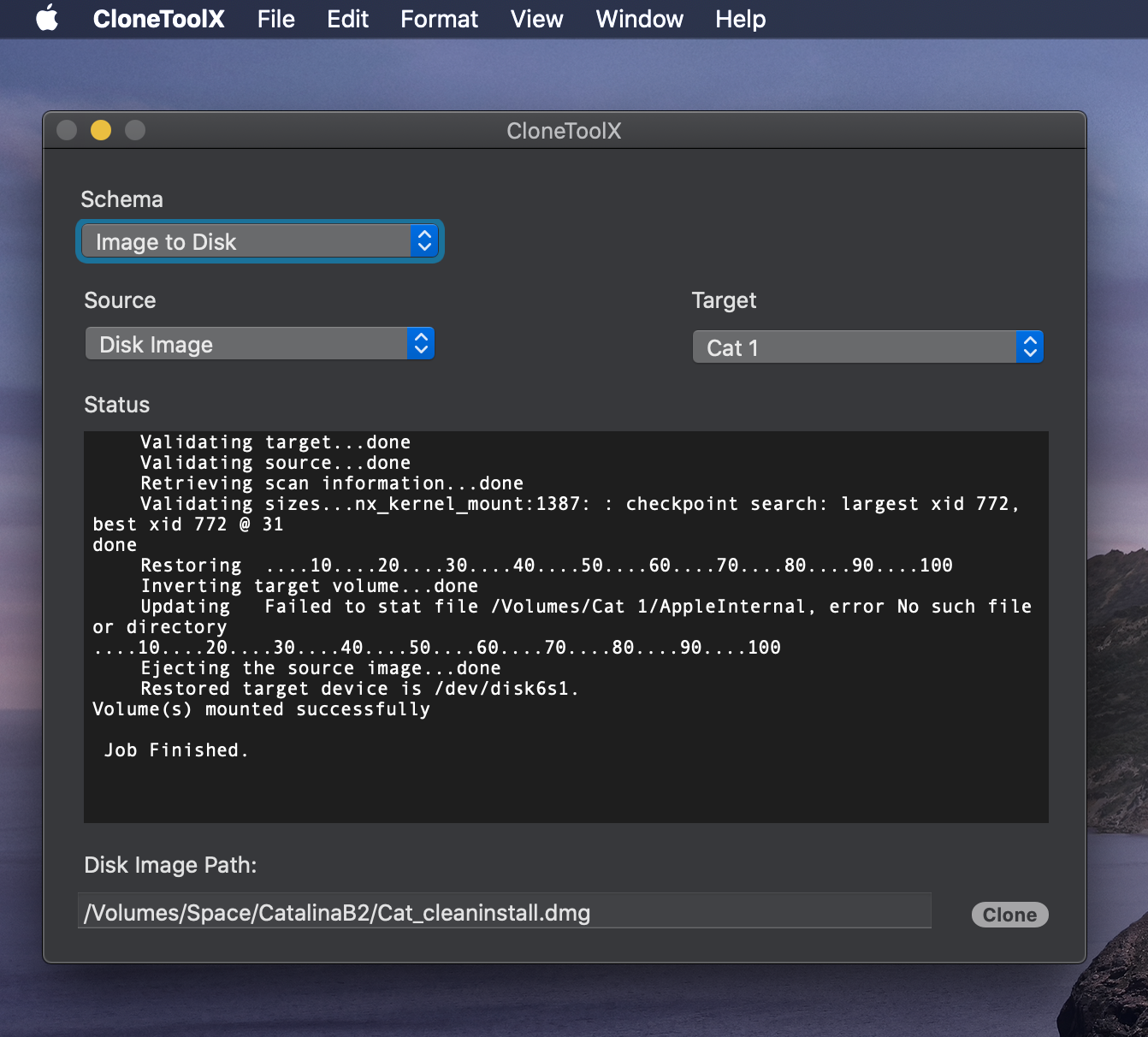Click the 'Validating source...done' log line
Image resolution: width=1148 pixels, height=1037 pixels.
275,463
